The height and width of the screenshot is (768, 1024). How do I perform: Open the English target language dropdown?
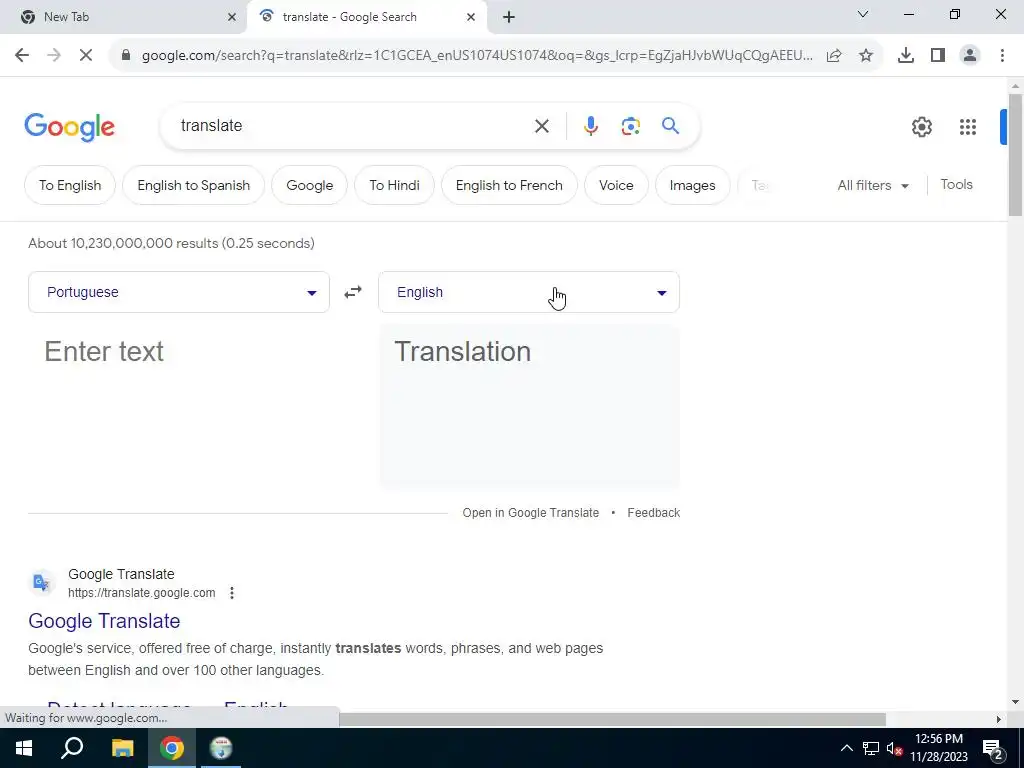click(529, 292)
